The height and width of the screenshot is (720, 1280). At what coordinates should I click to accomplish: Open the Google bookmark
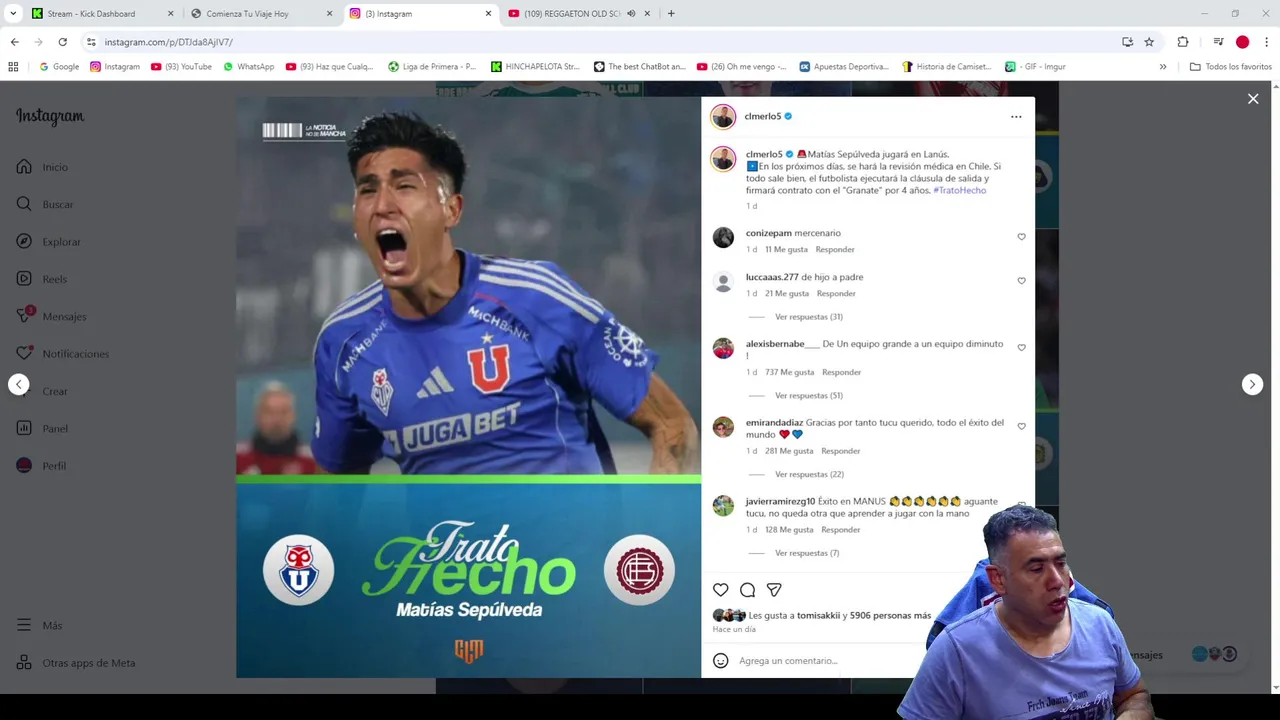tap(59, 67)
